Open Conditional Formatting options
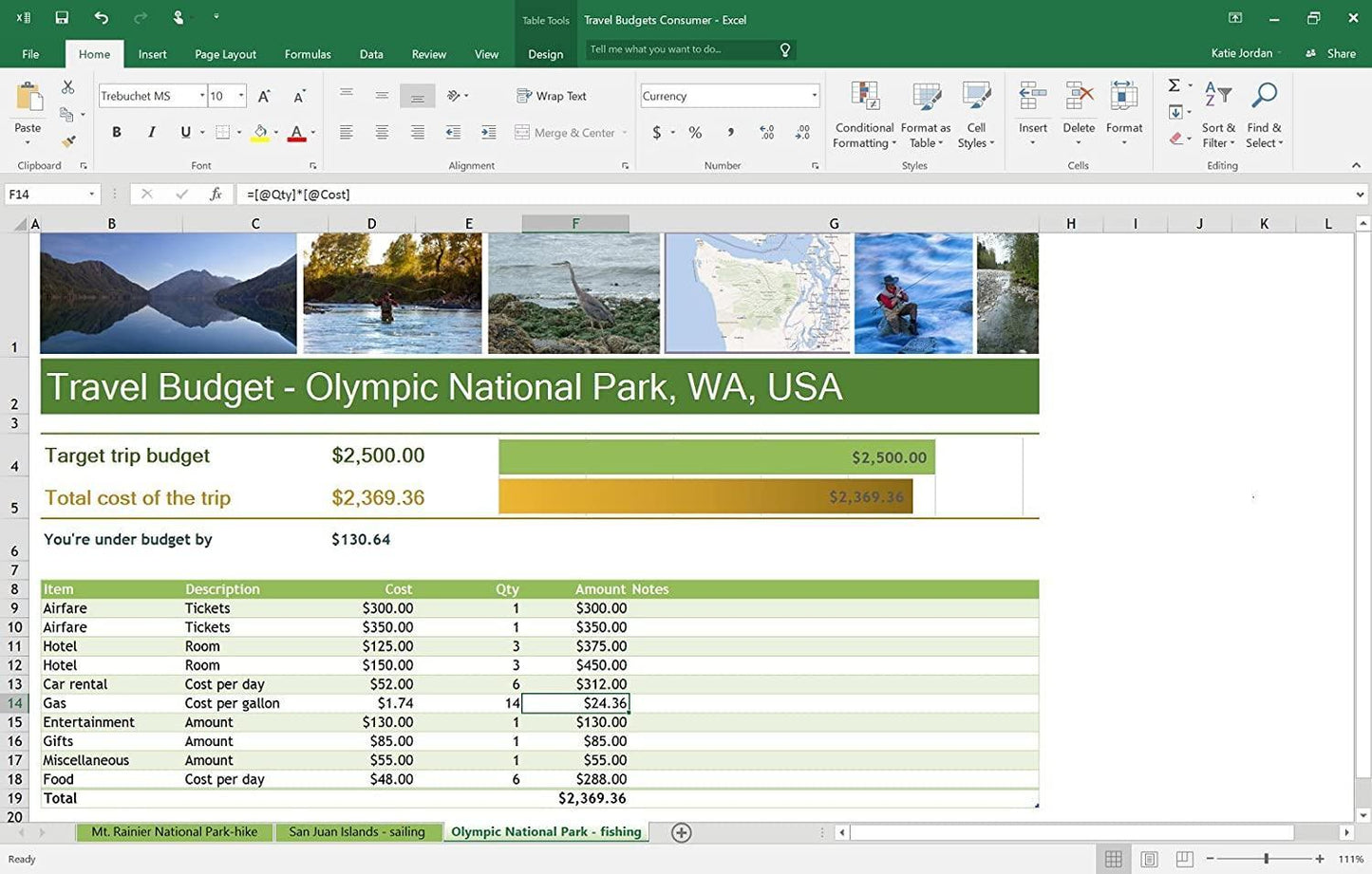Viewport: 1372px width, 874px height. pyautogui.click(x=863, y=114)
